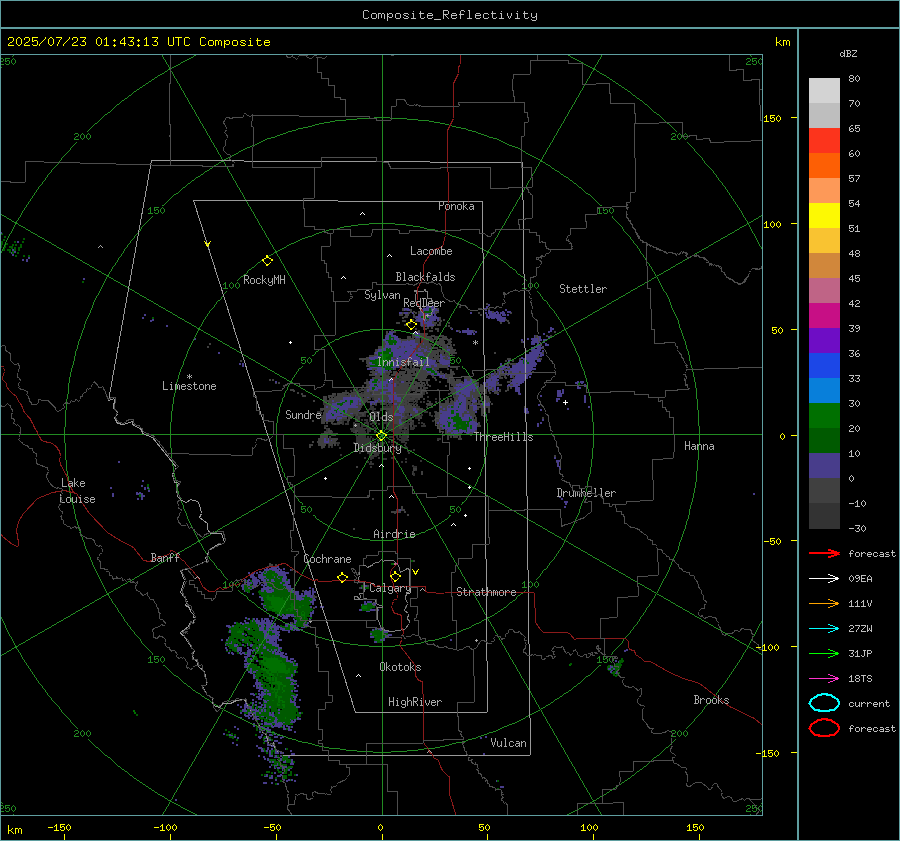
Task: Click the yellow diamond marker at RedDeer
Action: coord(411,325)
